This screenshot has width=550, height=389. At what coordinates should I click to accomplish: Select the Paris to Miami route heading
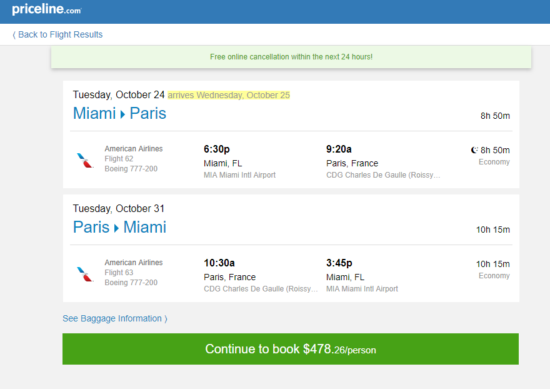click(x=120, y=227)
